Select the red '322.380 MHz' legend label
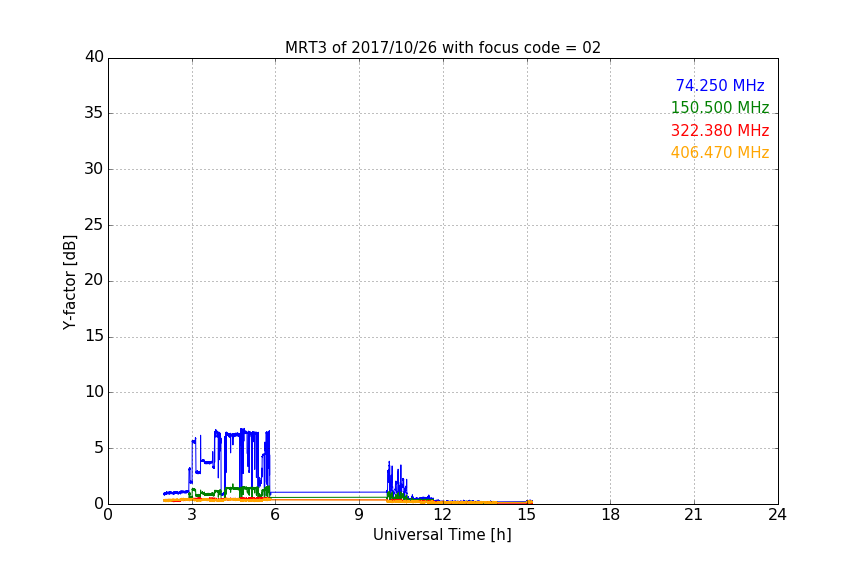864x576 pixels. click(x=720, y=130)
